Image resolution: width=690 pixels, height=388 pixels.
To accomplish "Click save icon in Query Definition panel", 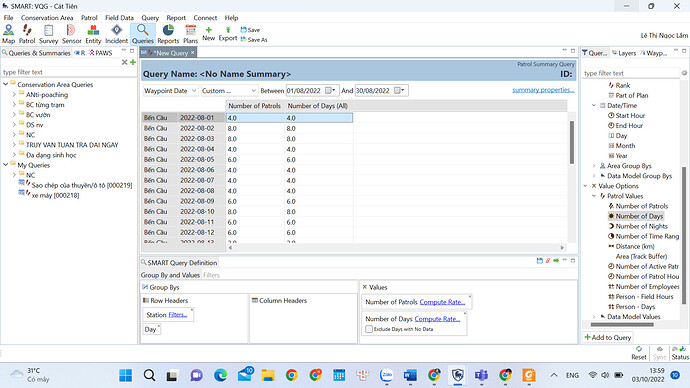I will tap(540, 261).
